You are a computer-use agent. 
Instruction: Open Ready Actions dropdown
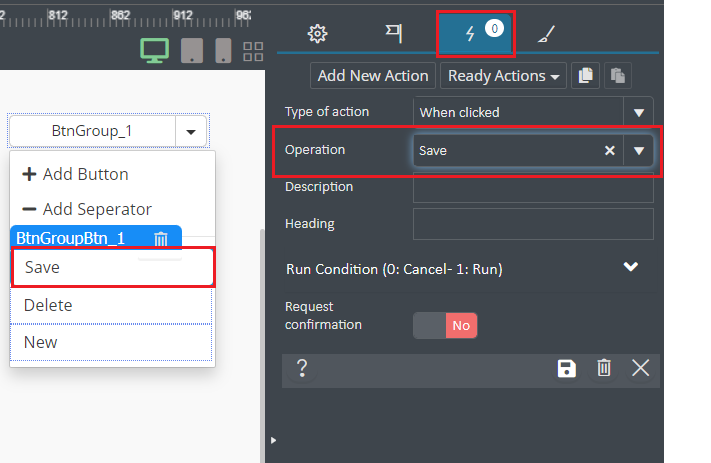pos(503,76)
